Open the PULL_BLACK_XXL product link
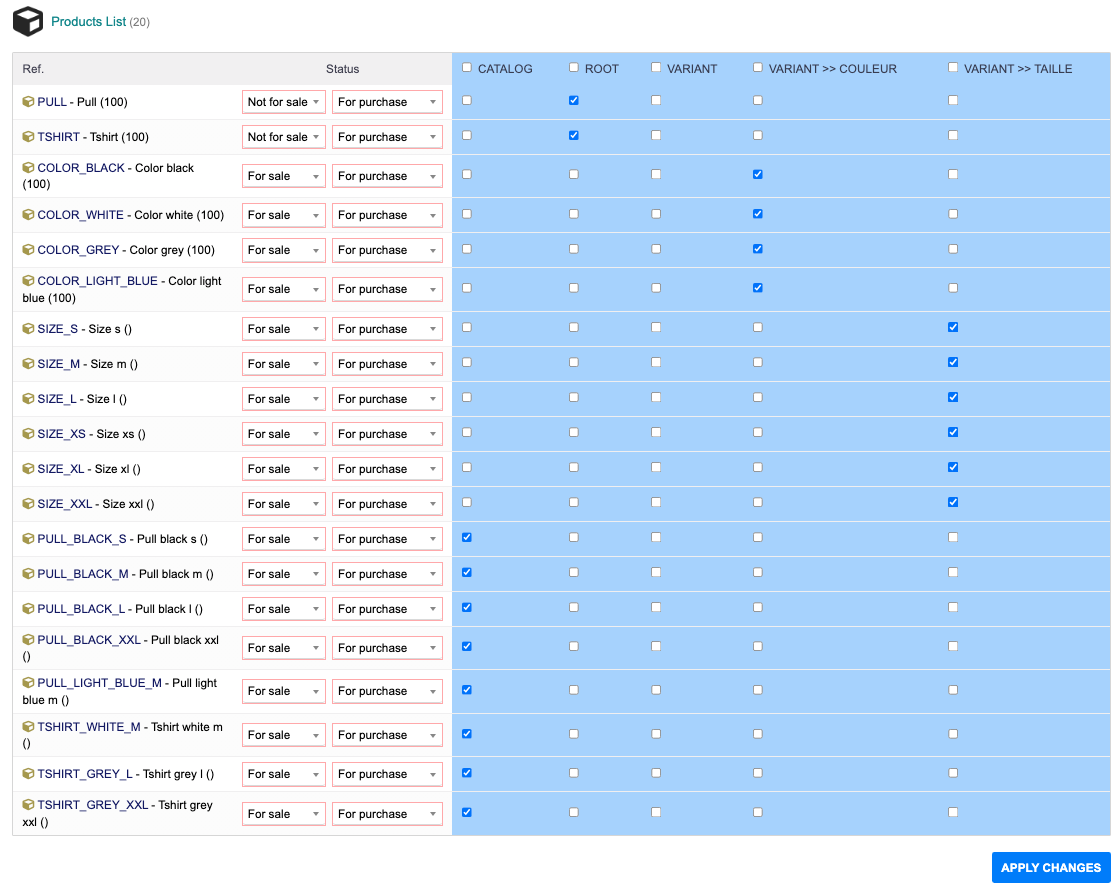The image size is (1119, 890). click(89, 640)
